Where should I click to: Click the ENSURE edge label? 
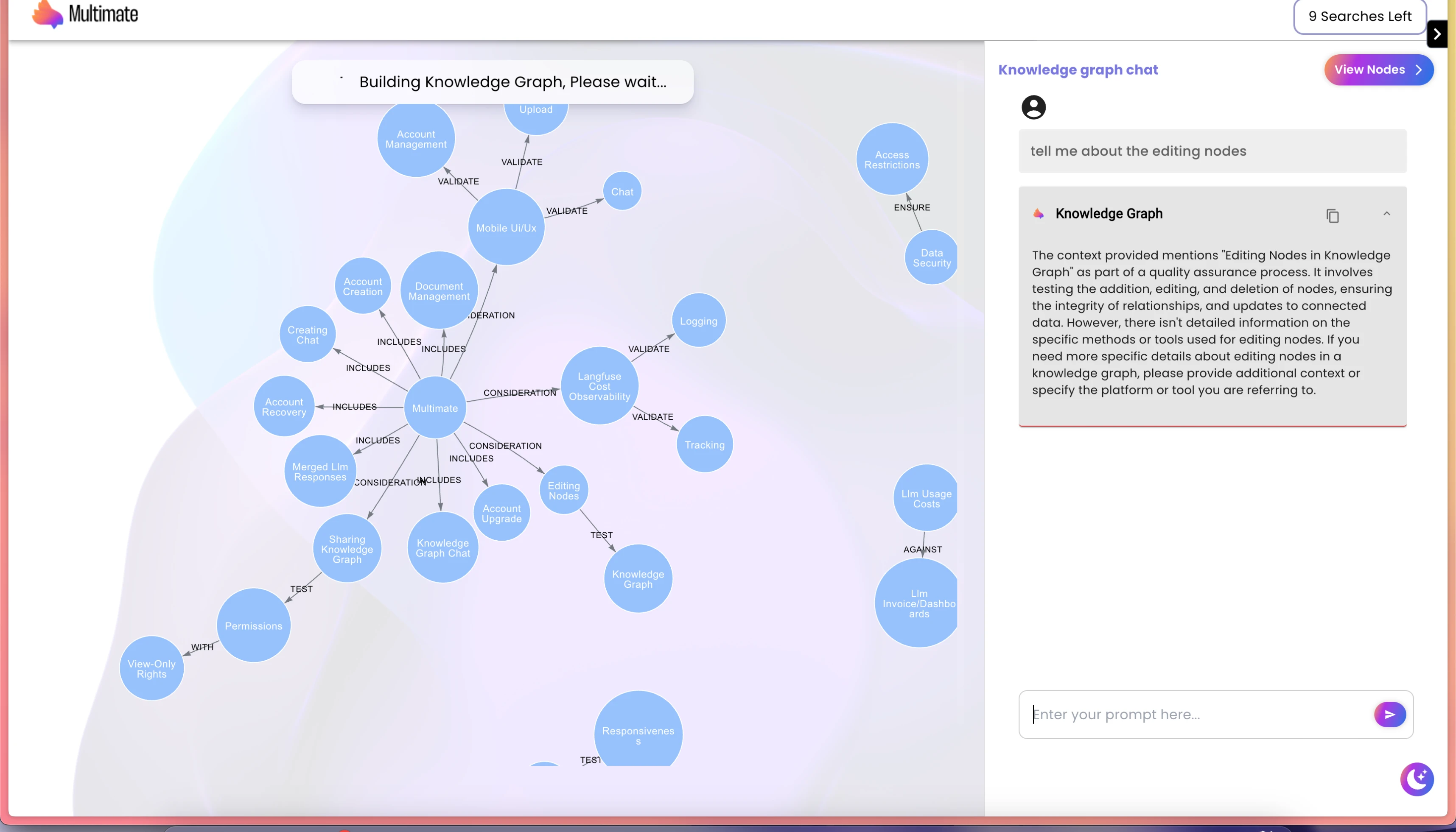[912, 207]
